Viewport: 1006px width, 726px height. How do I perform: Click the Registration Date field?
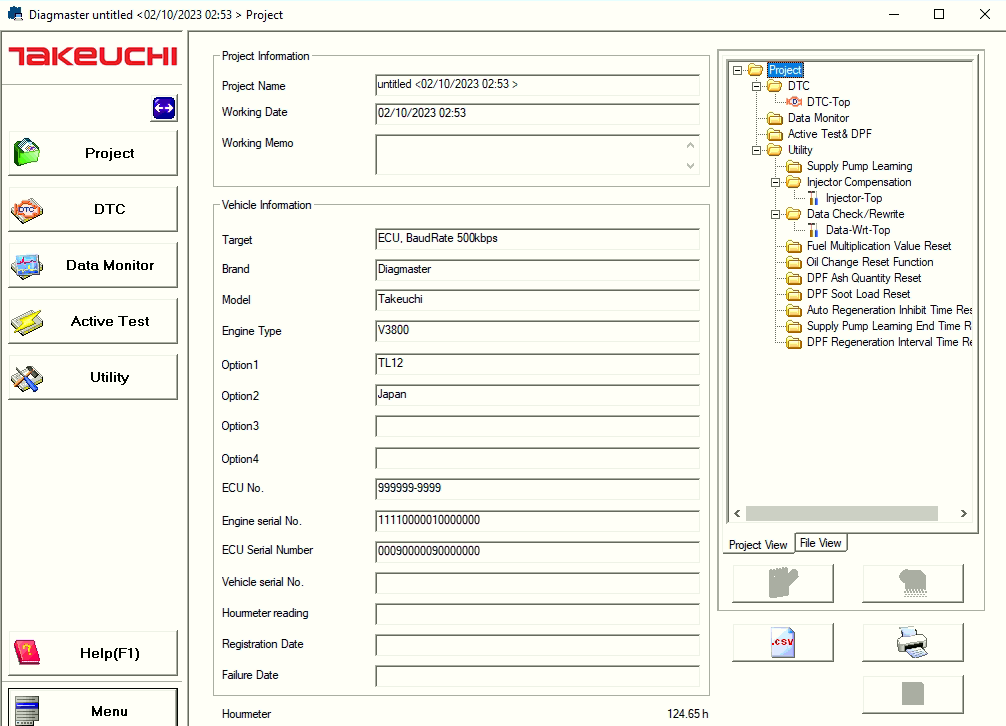[x=537, y=645]
